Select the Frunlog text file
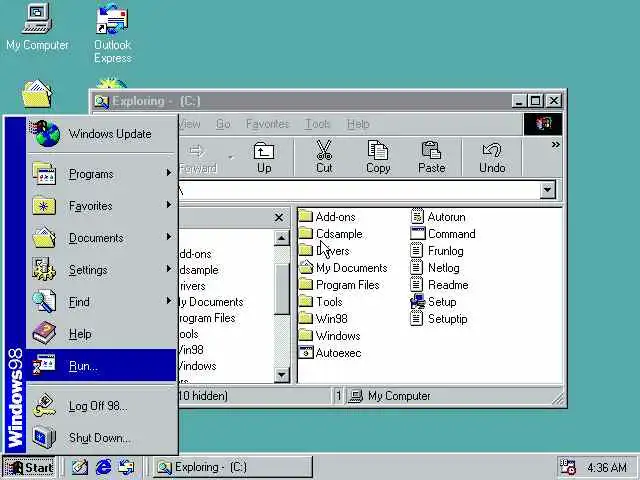 point(437,251)
